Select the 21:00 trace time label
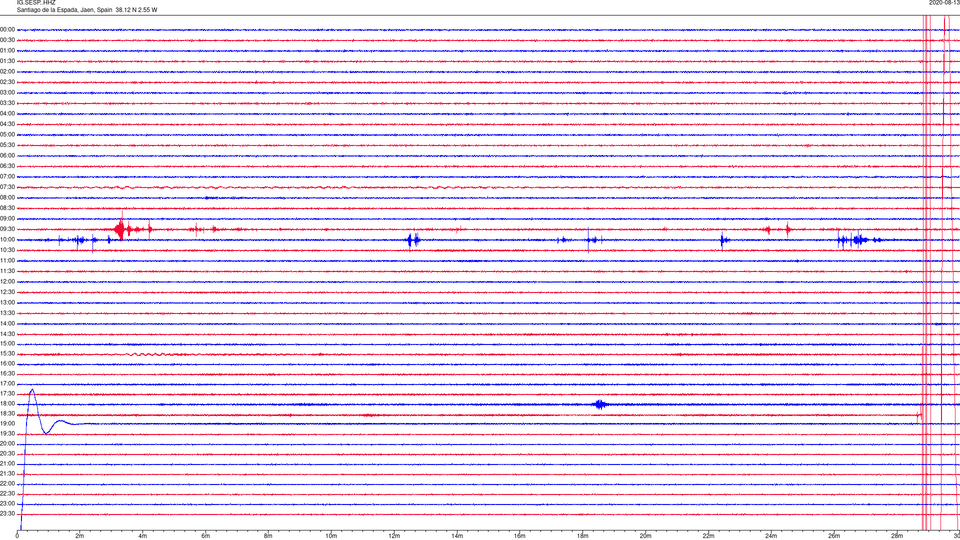Screen dimensions: 960x540 tap(7, 463)
